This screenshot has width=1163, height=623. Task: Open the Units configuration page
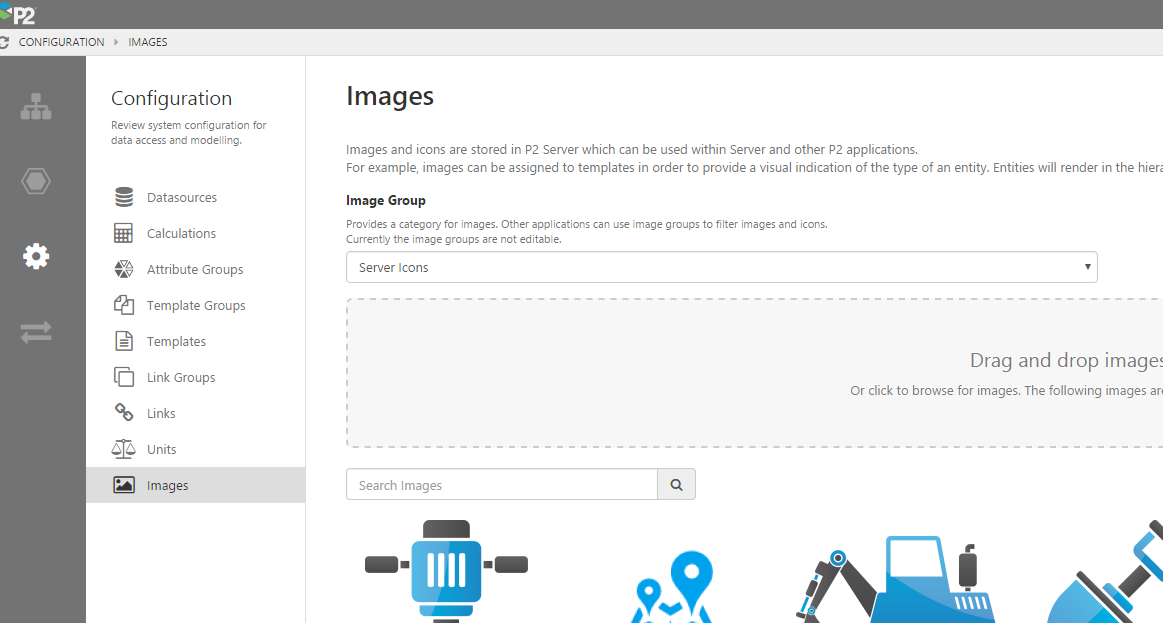[161, 450]
